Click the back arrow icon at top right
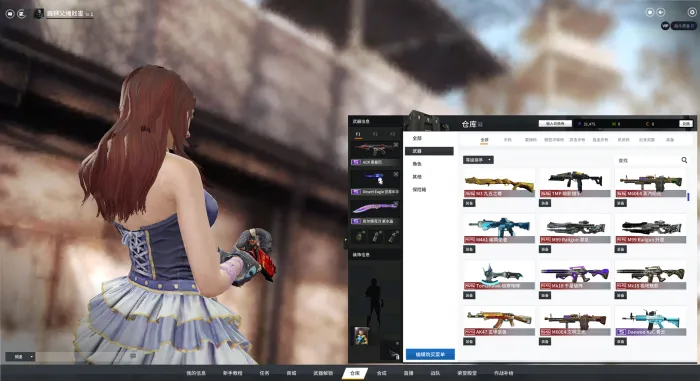This screenshot has height=381, width=700. tap(661, 13)
